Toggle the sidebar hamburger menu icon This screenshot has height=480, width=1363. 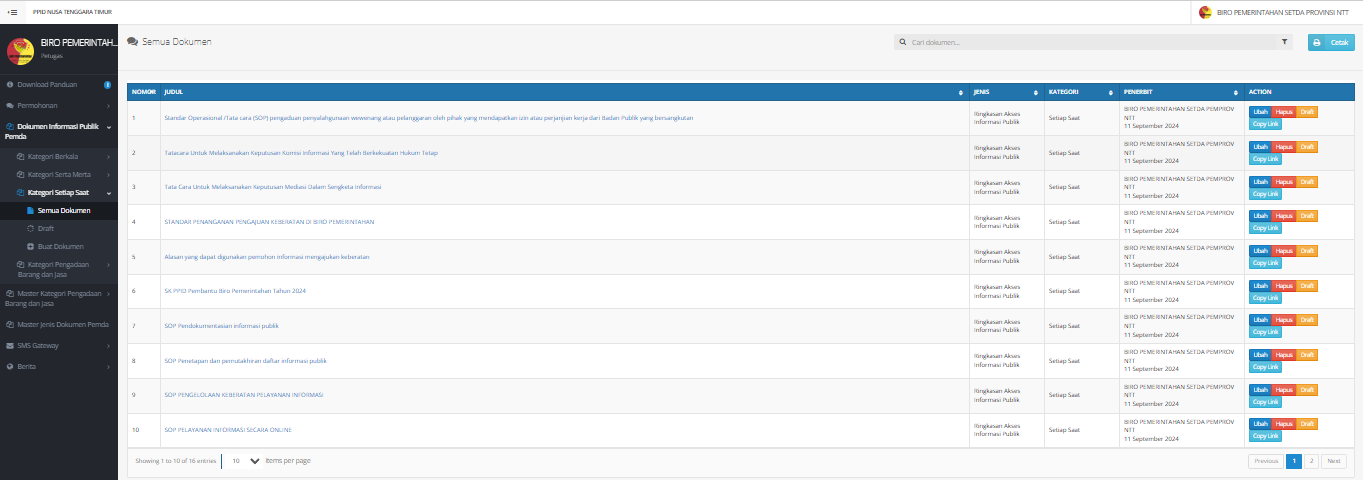tap(12, 12)
